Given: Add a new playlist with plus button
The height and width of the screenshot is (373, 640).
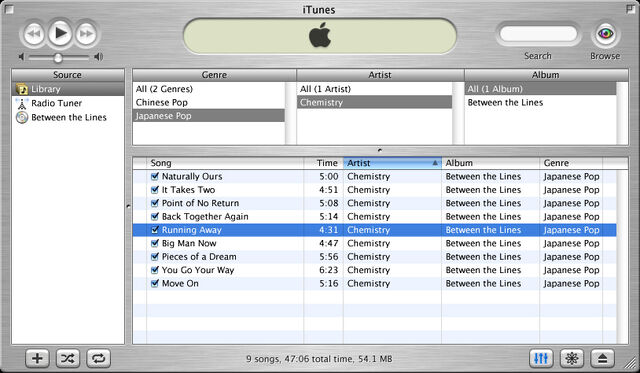Looking at the screenshot, I should 37,358.
